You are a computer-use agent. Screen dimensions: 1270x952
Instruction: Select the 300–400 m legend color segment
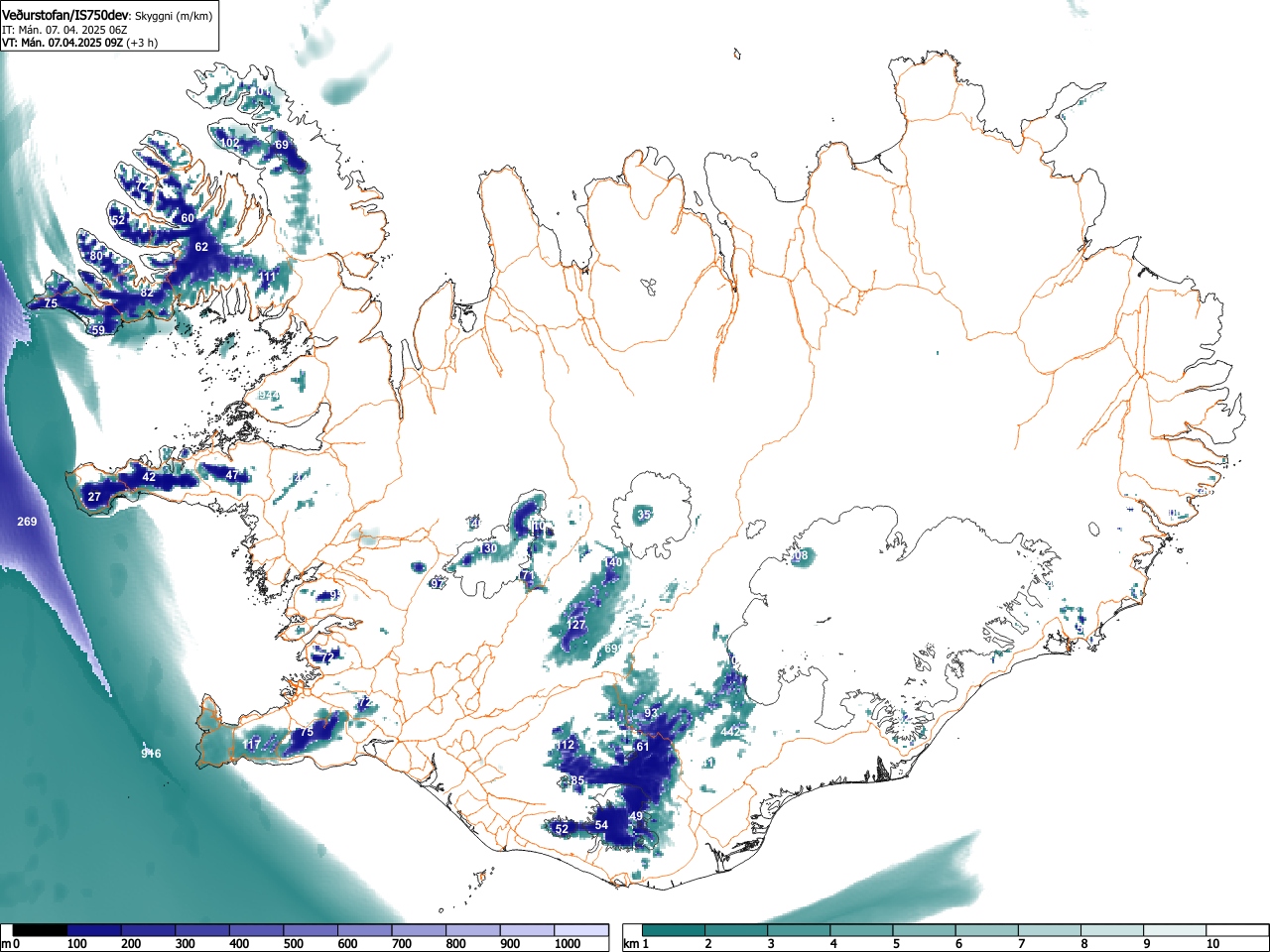point(202,930)
